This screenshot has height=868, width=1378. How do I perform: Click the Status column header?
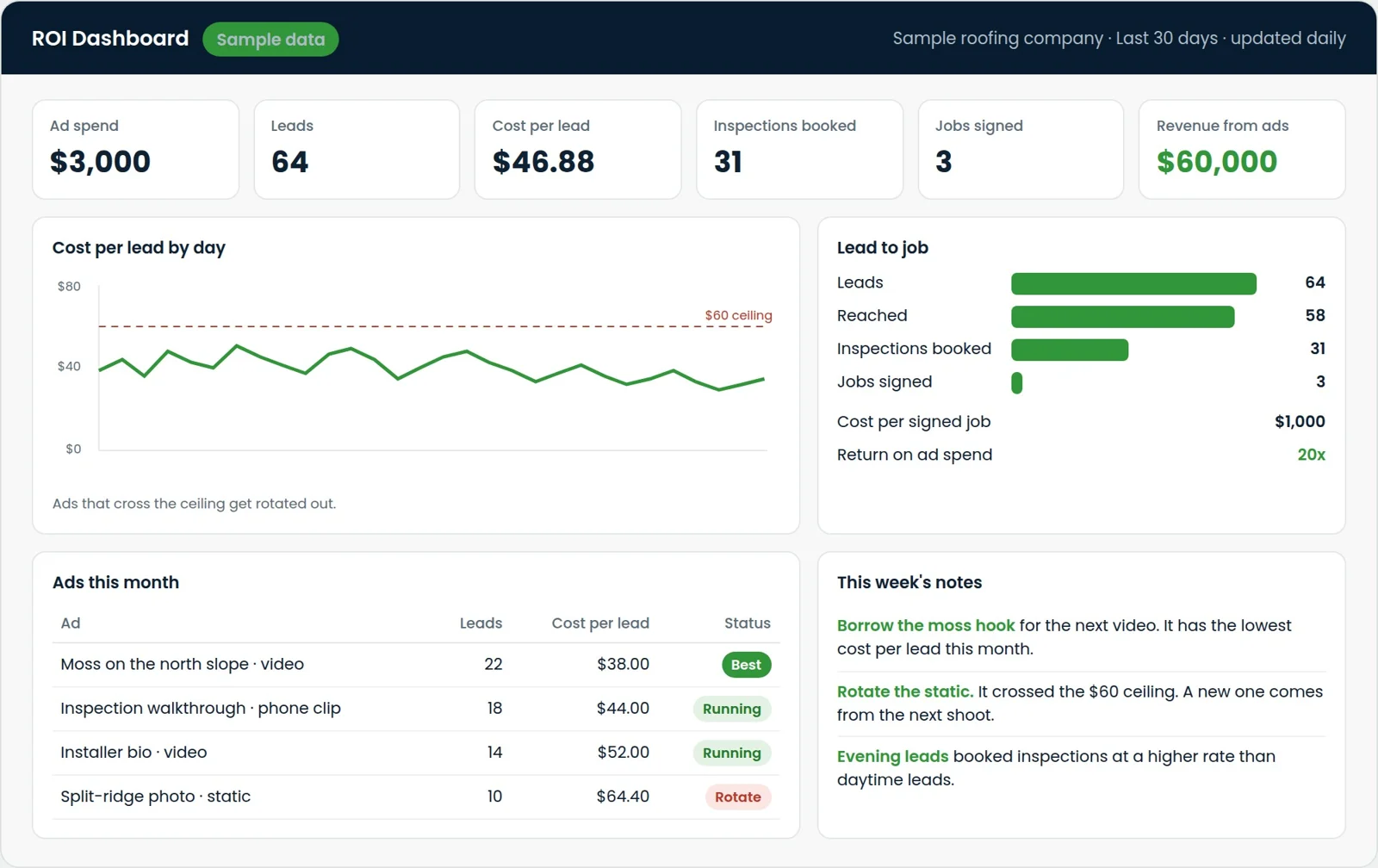coord(747,623)
